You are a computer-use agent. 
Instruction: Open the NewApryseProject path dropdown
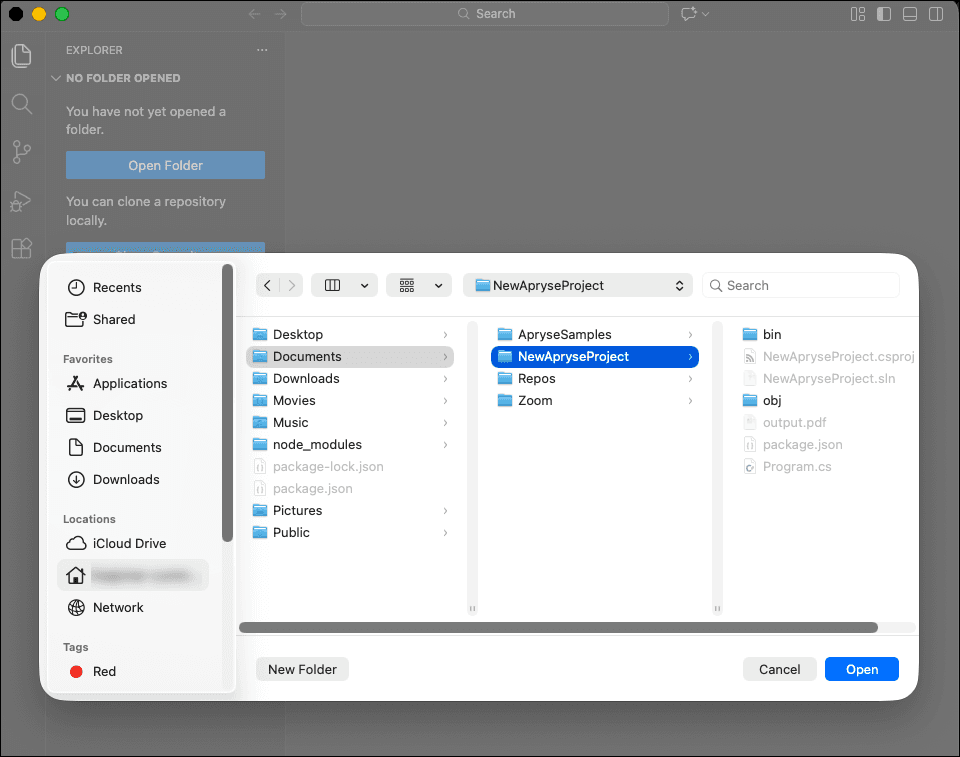click(x=578, y=285)
